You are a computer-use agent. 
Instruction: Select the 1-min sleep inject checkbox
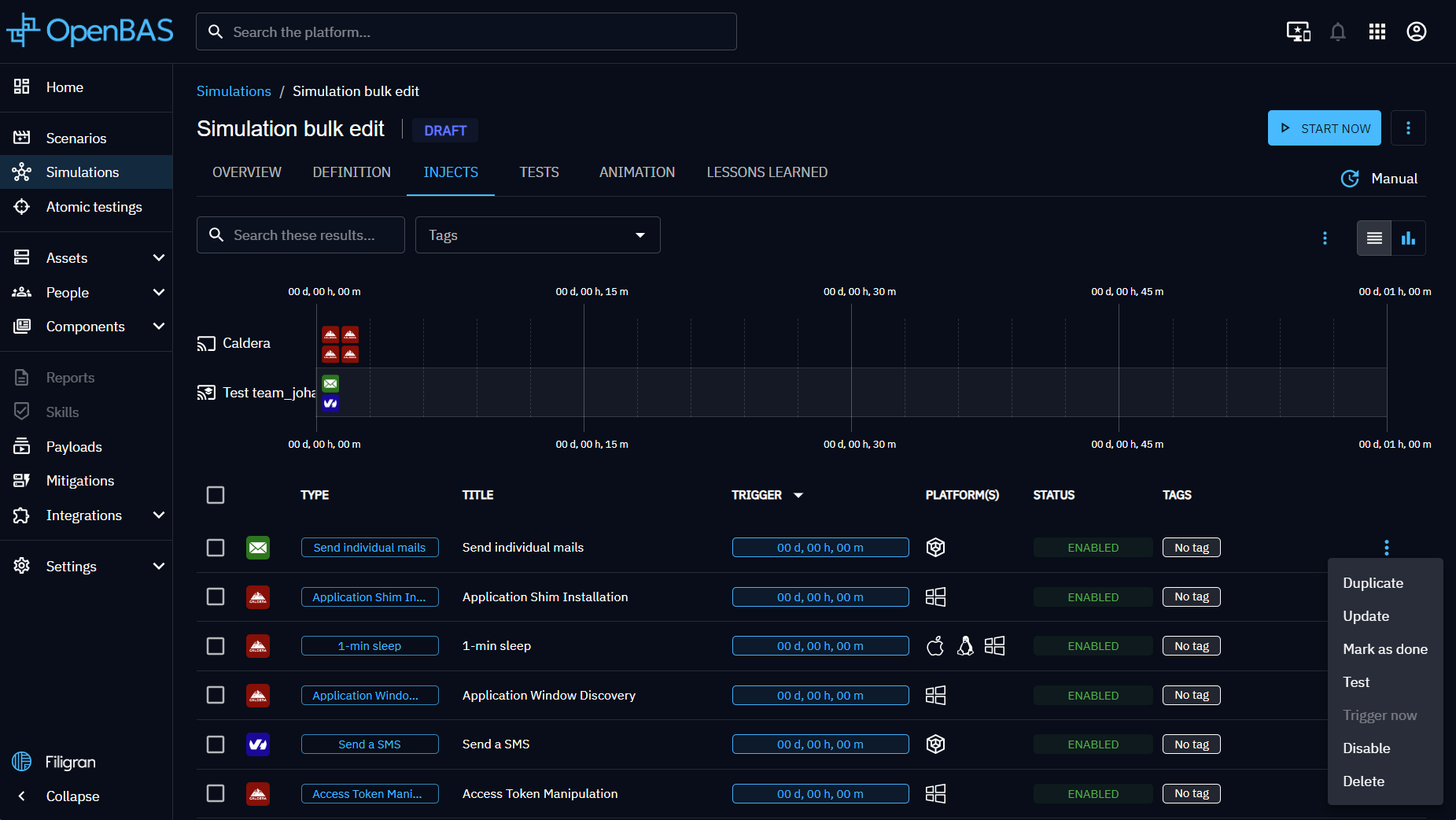[x=216, y=646]
